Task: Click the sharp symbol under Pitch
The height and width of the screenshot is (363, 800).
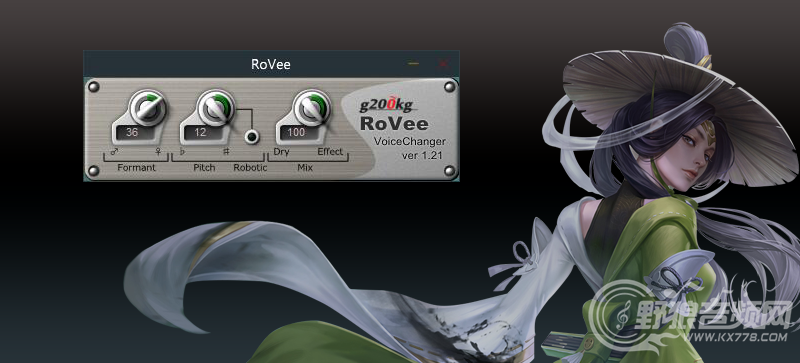Action: click(x=226, y=152)
